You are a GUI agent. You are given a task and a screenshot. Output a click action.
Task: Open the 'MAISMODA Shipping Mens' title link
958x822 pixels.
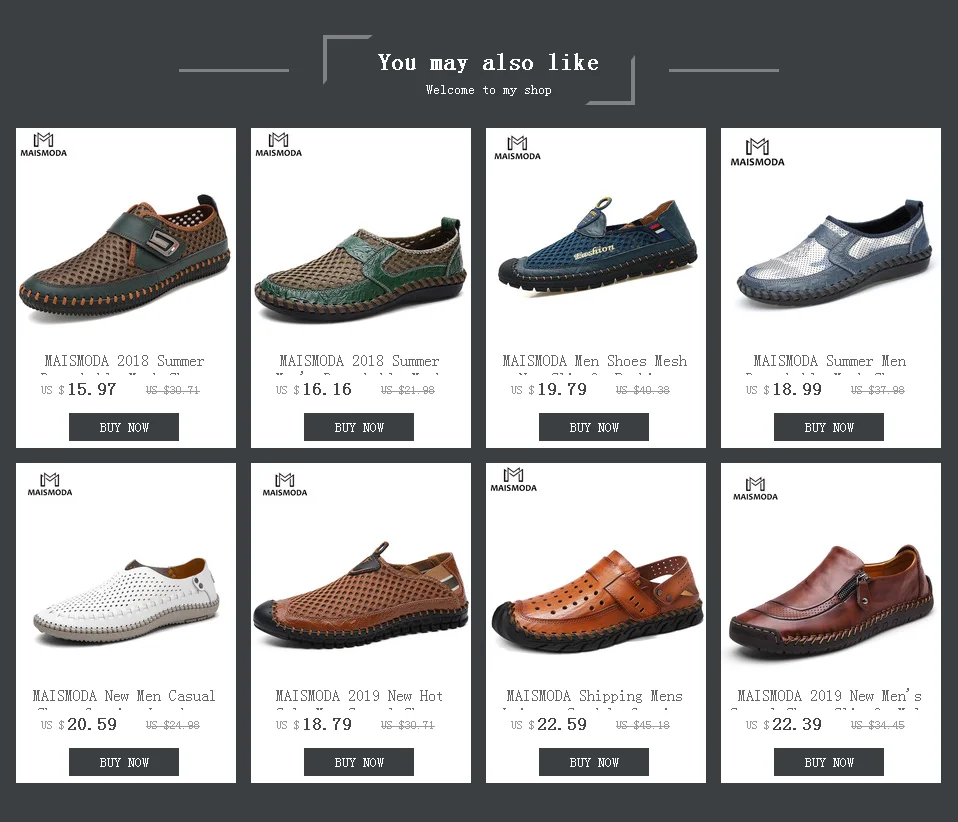594,696
